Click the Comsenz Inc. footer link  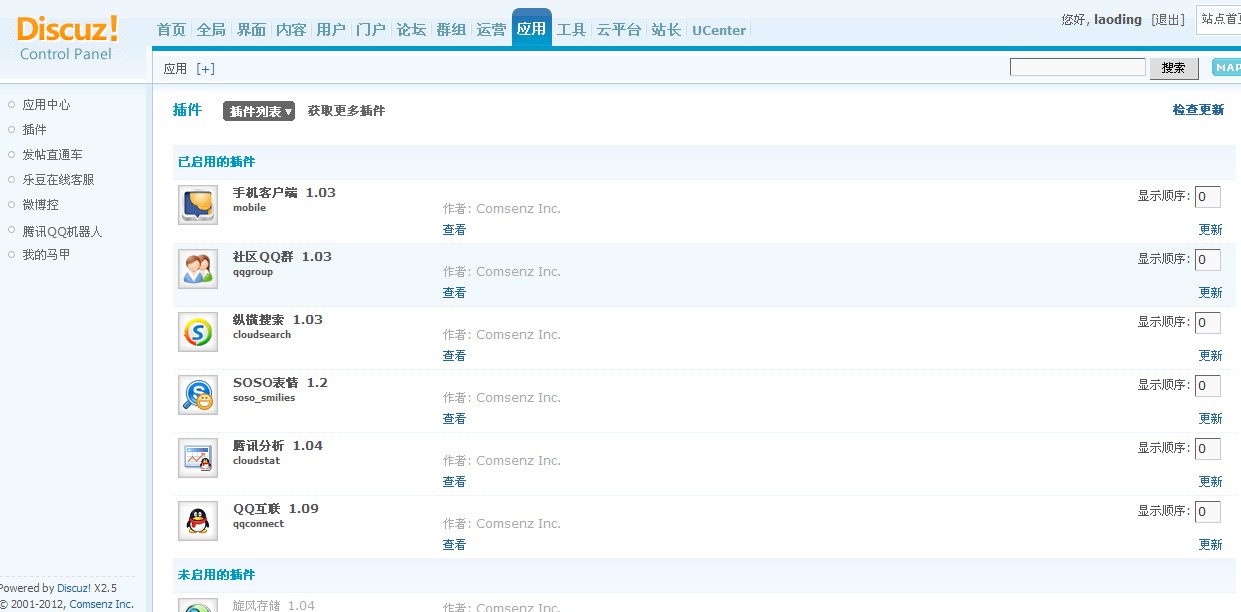[x=102, y=604]
